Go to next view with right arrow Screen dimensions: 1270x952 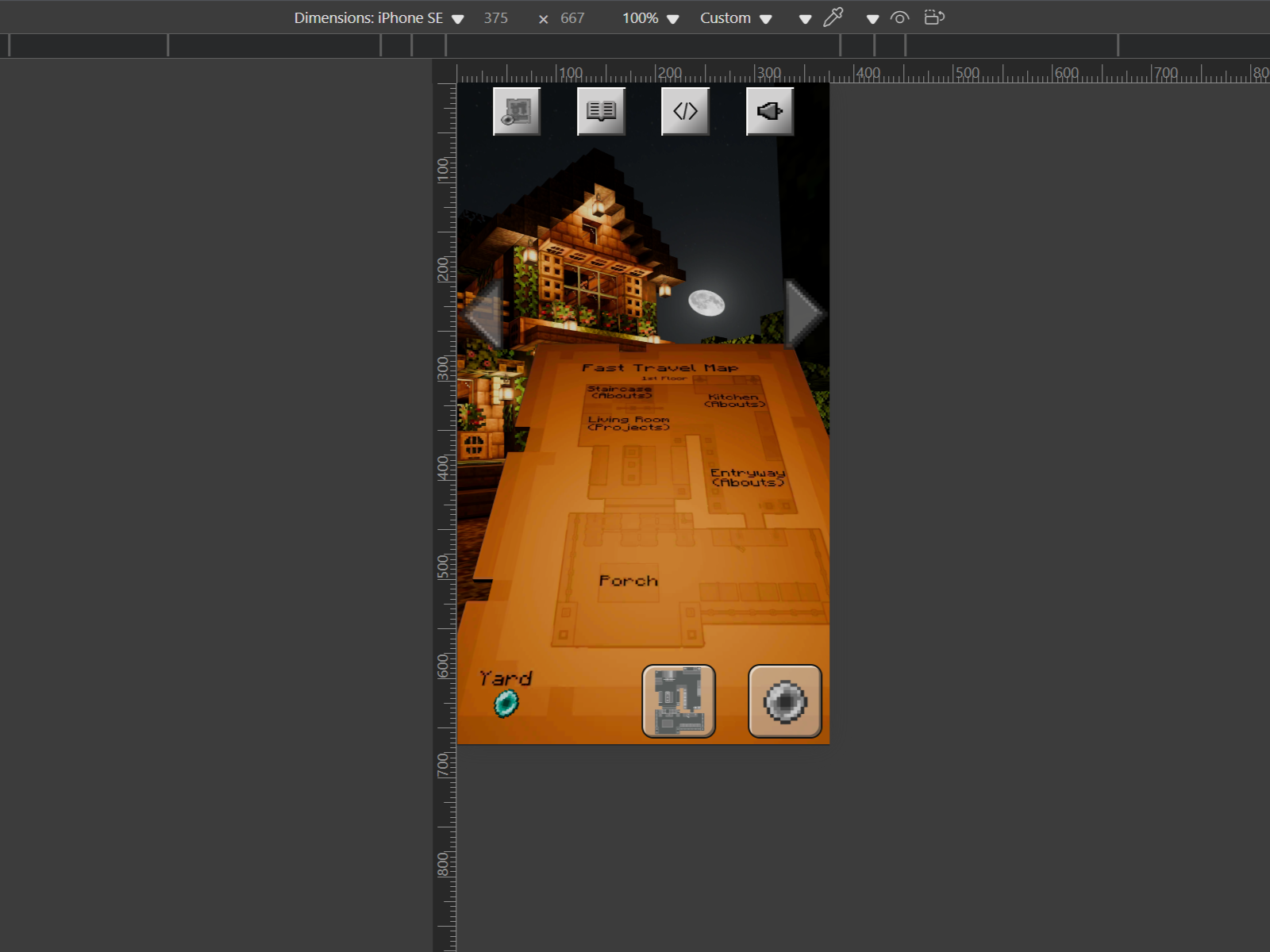pyautogui.click(x=806, y=313)
